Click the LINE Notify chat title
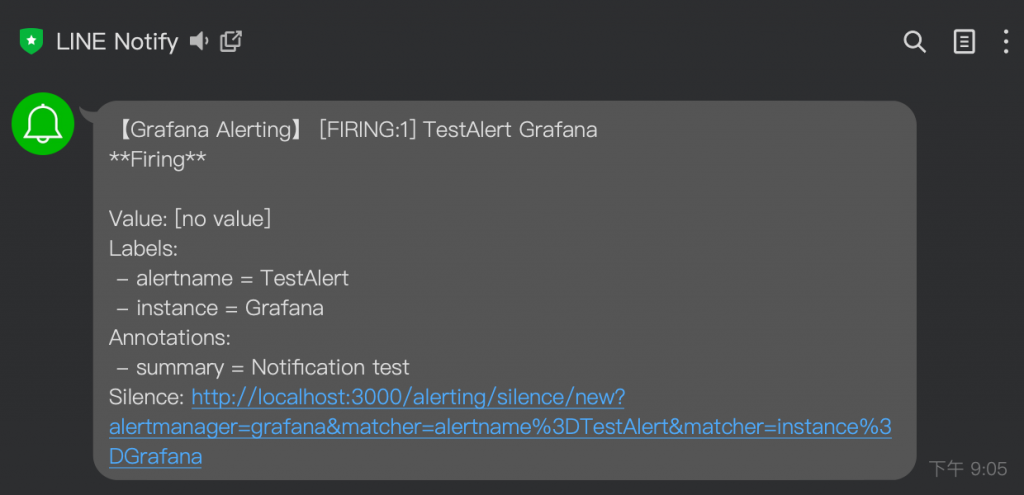The height and width of the screenshot is (495, 1024). (117, 41)
